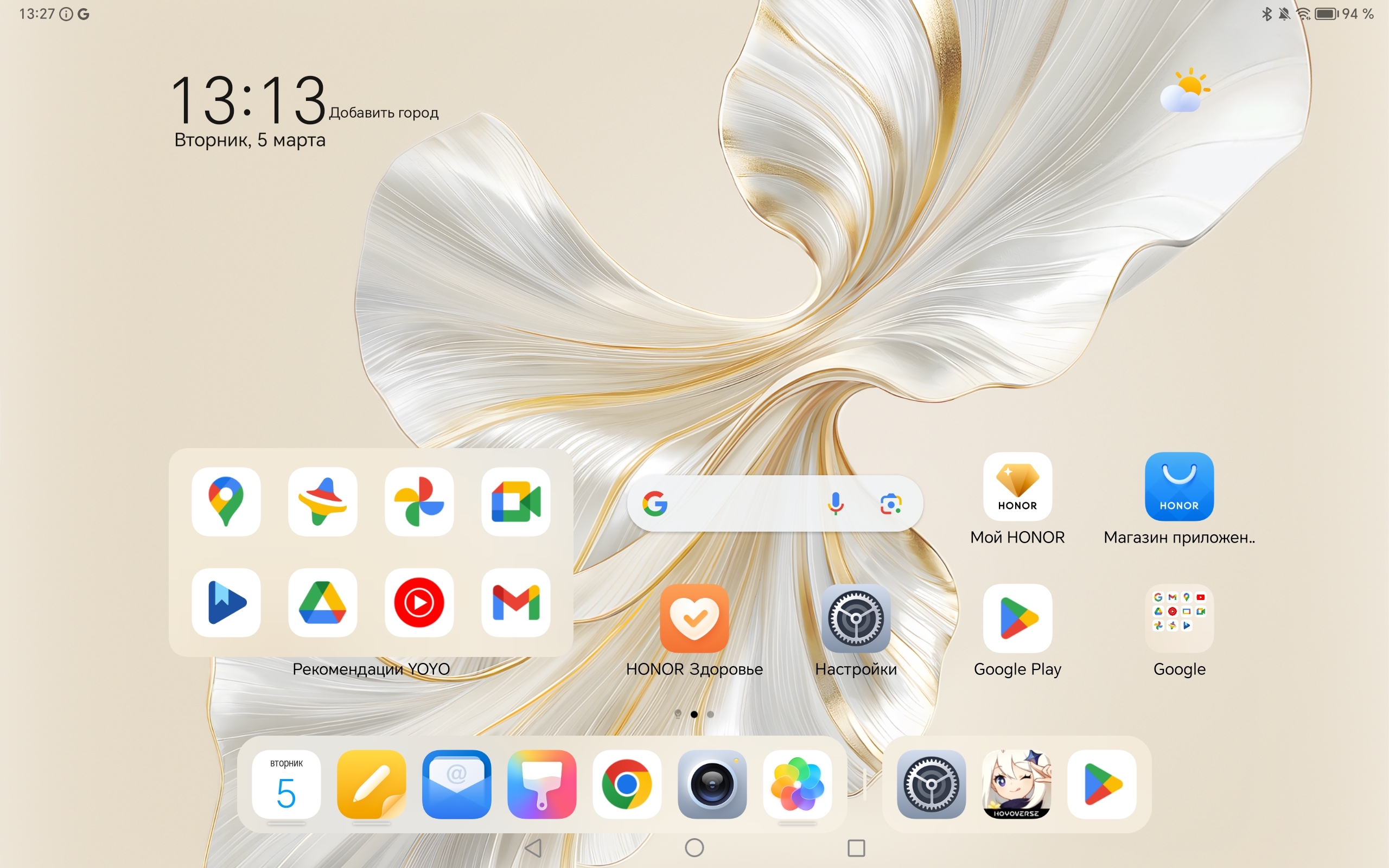
Task: Open Gmail app icon
Action: [x=515, y=602]
